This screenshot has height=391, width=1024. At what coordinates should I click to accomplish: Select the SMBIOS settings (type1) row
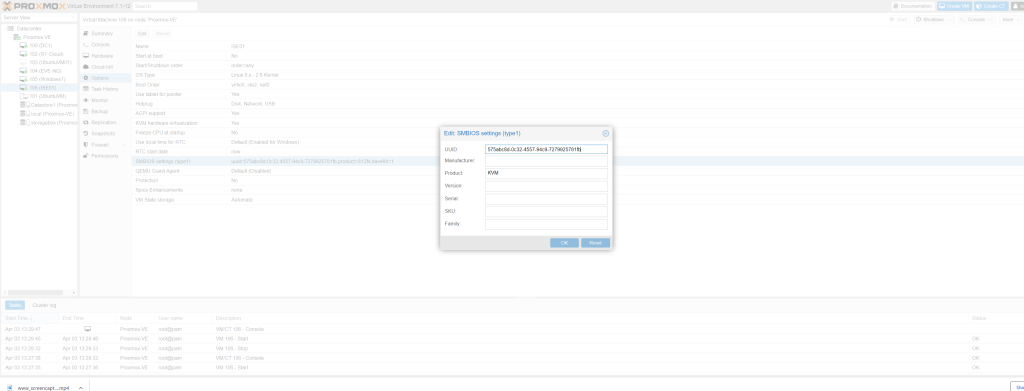pos(577,161)
